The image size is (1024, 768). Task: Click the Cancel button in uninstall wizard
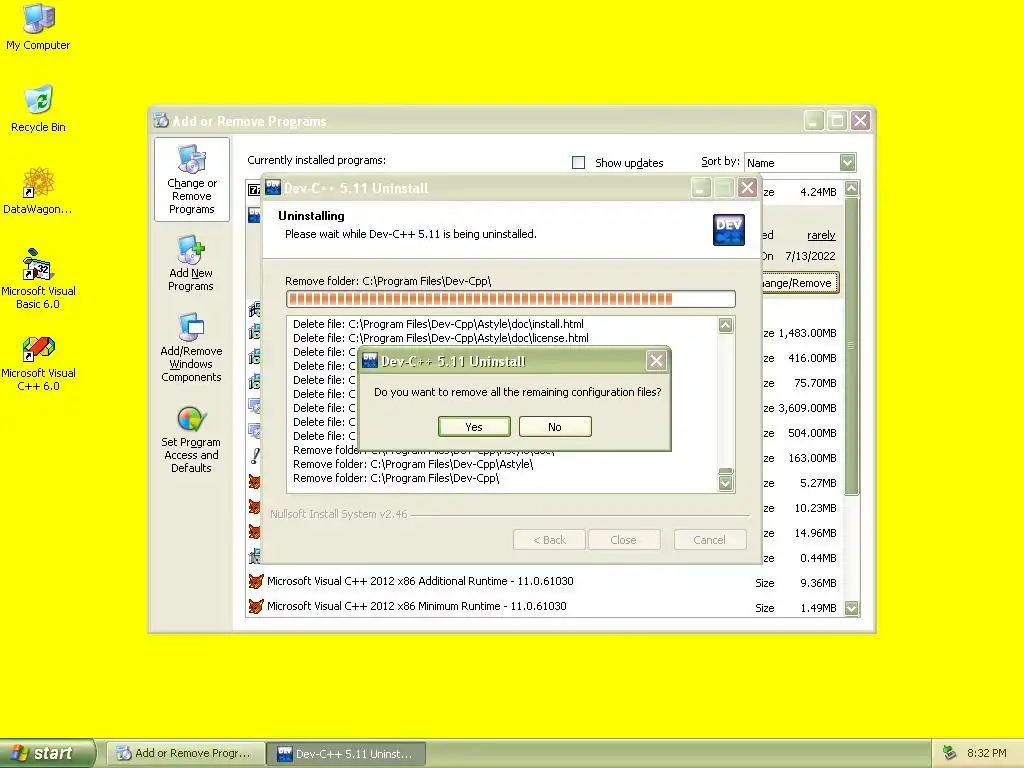710,540
